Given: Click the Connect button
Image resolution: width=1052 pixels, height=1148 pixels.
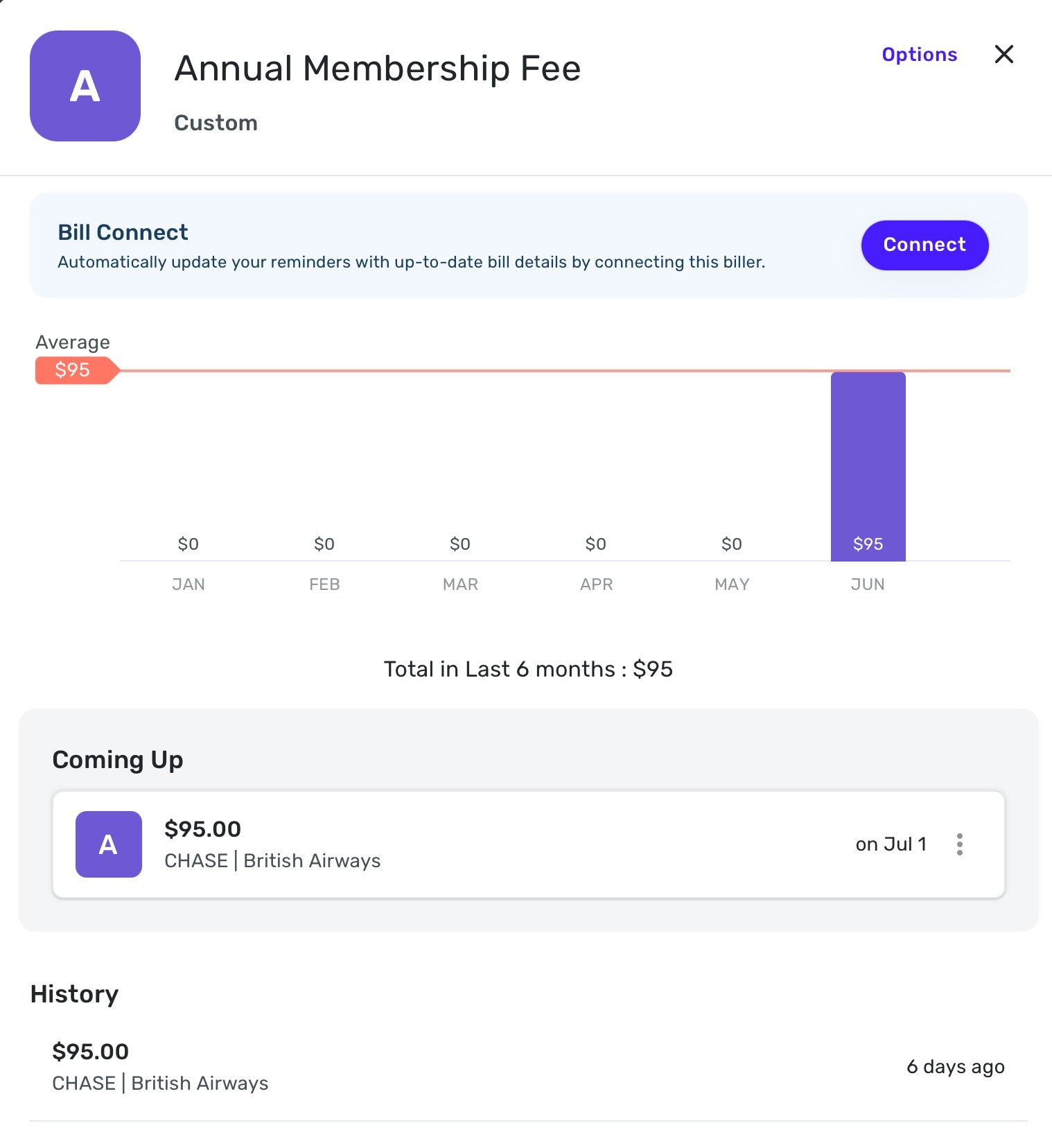Looking at the screenshot, I should click(x=924, y=245).
